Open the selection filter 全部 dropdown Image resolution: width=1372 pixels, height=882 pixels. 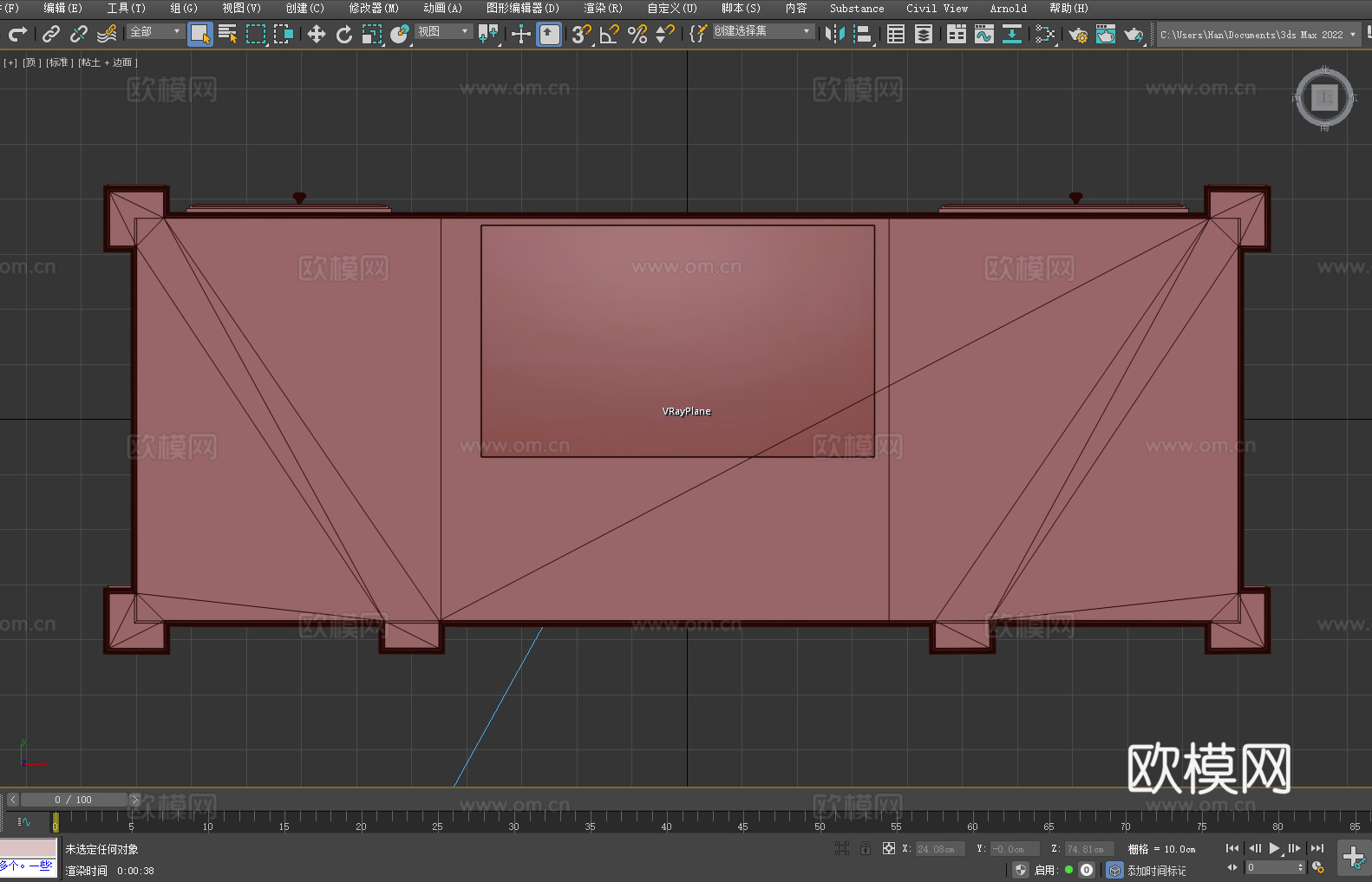[155, 31]
